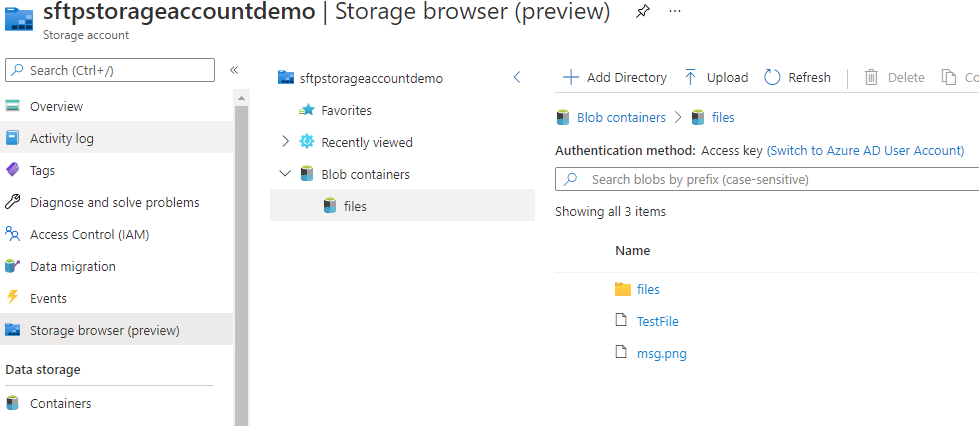Open the TestFile blob link
The width and height of the screenshot is (979, 426).
click(x=657, y=321)
